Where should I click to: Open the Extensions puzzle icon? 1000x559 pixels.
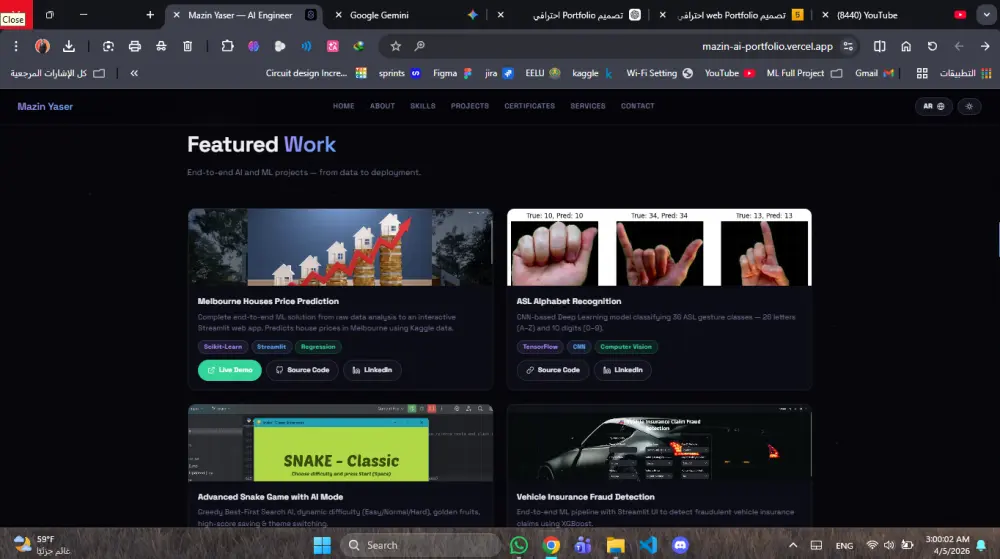pyautogui.click(x=227, y=46)
